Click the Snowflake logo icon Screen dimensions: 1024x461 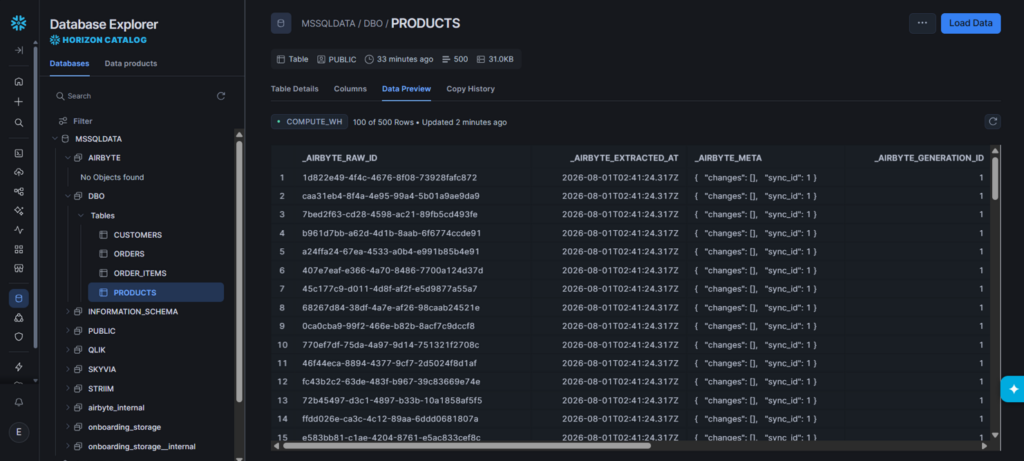[18, 24]
